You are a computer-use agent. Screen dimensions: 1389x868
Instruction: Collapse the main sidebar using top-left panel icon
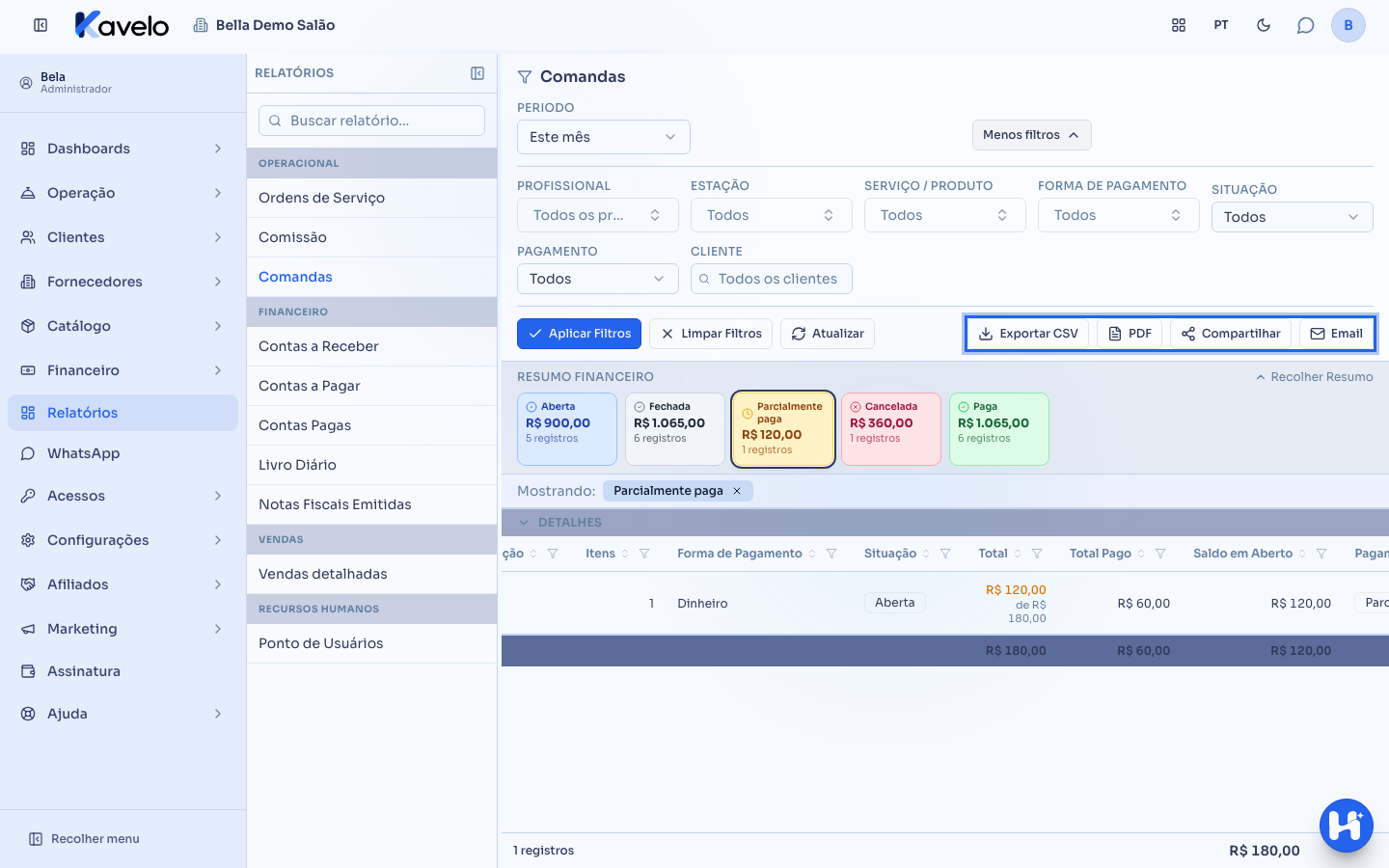click(41, 25)
